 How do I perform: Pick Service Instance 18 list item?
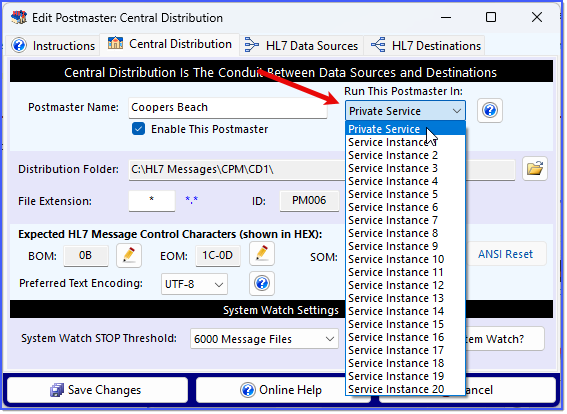(405, 363)
